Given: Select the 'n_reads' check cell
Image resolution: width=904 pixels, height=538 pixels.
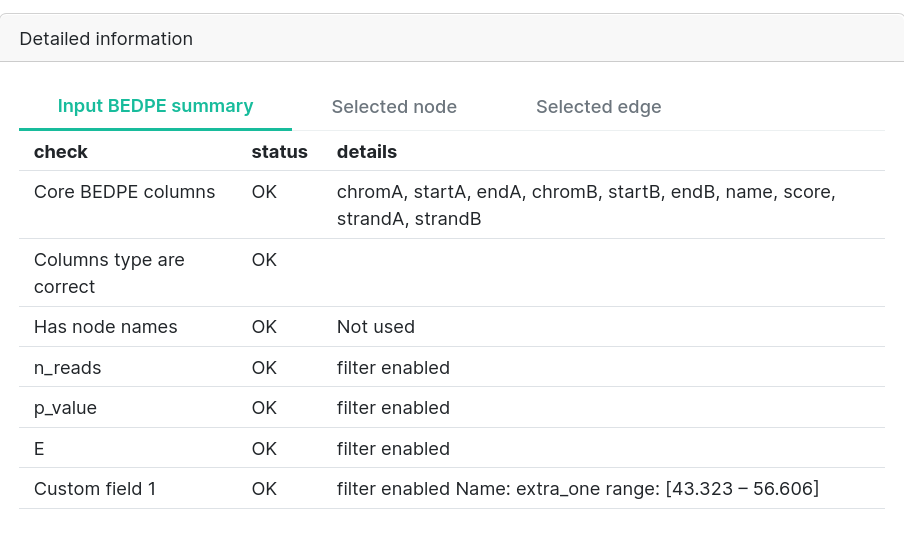Looking at the screenshot, I should pos(67,367).
